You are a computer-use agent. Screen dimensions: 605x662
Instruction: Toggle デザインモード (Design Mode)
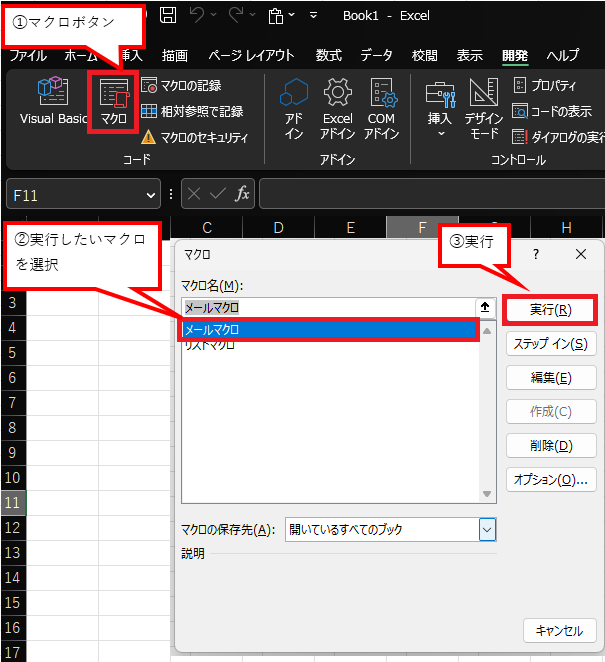484,108
